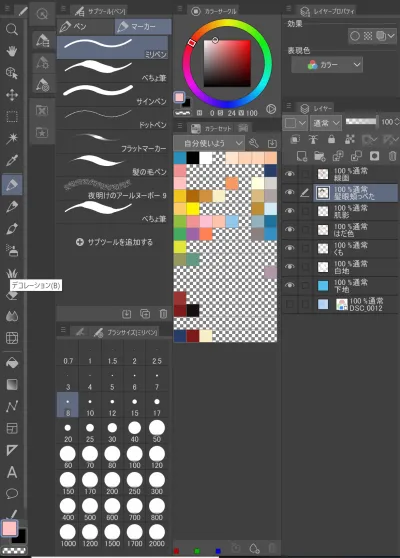Select the hand move-canvas tool
The image size is (400, 558).
(12, 51)
